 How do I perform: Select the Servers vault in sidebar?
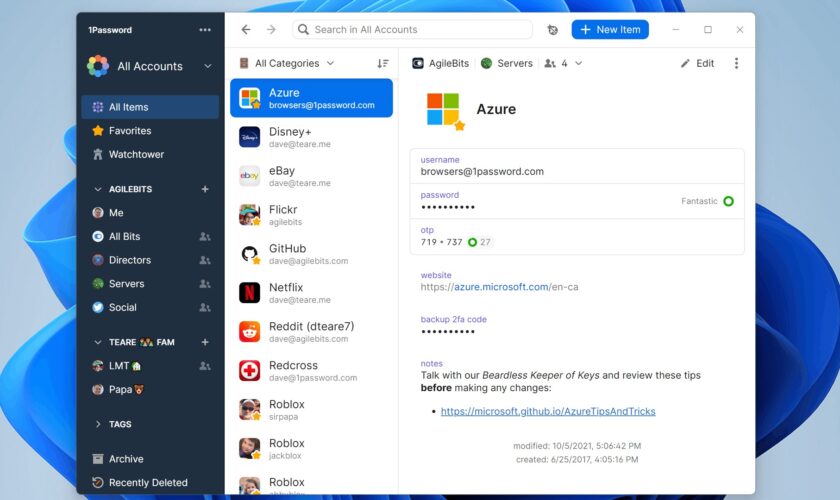126,284
